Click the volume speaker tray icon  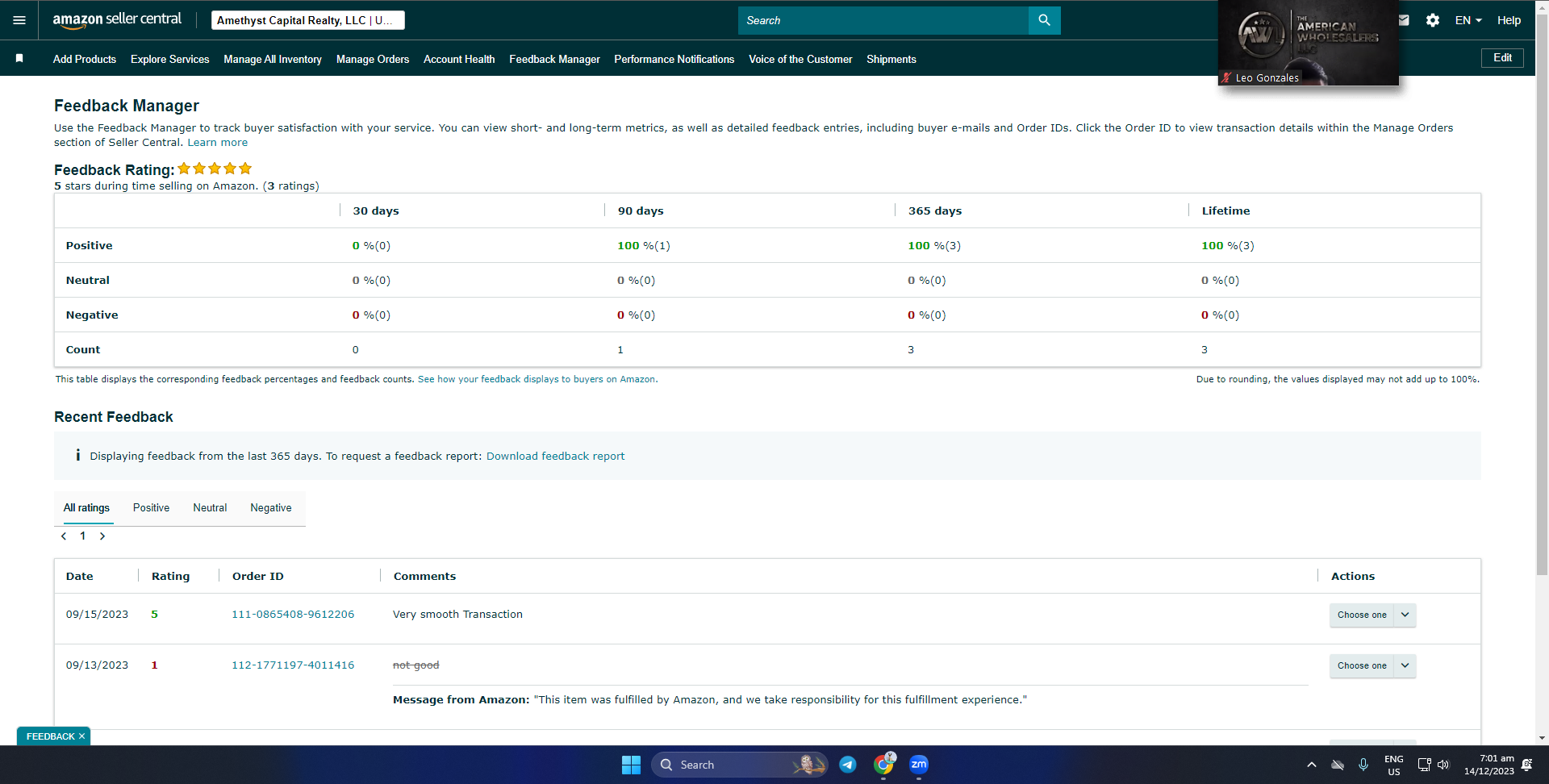(1443, 765)
